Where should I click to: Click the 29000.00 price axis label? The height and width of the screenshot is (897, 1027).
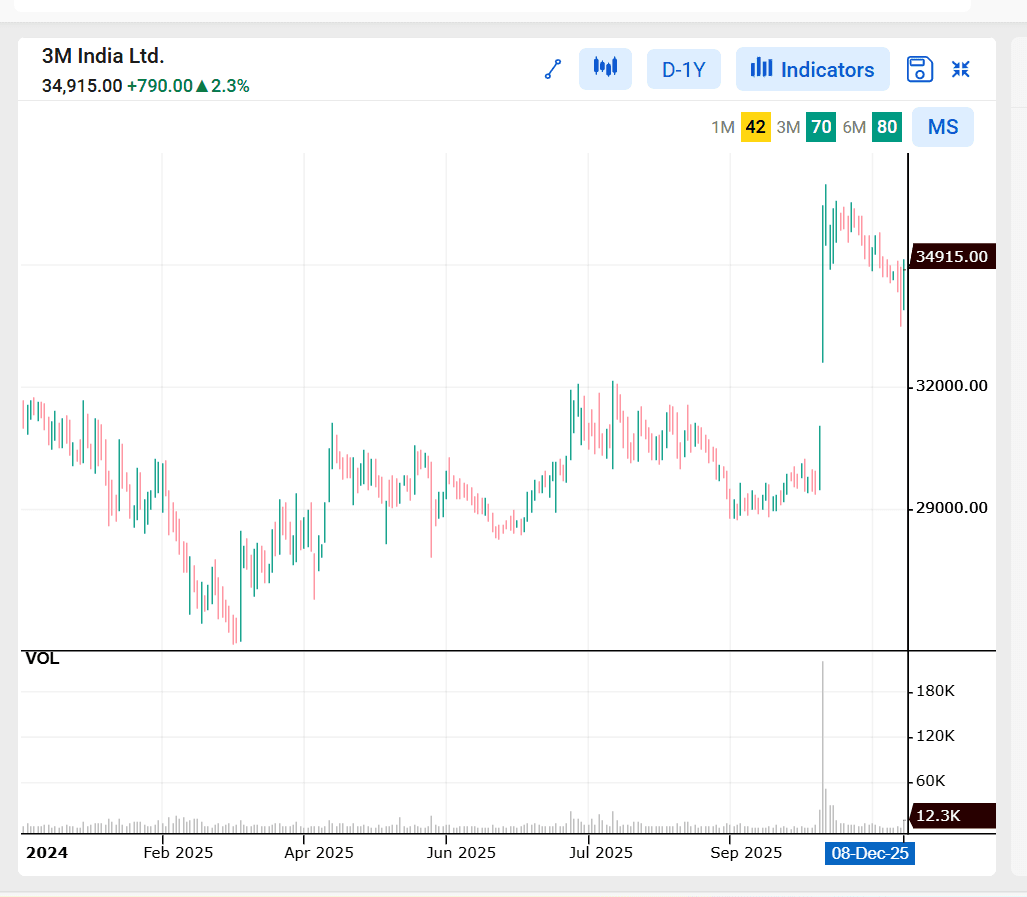click(x=952, y=508)
